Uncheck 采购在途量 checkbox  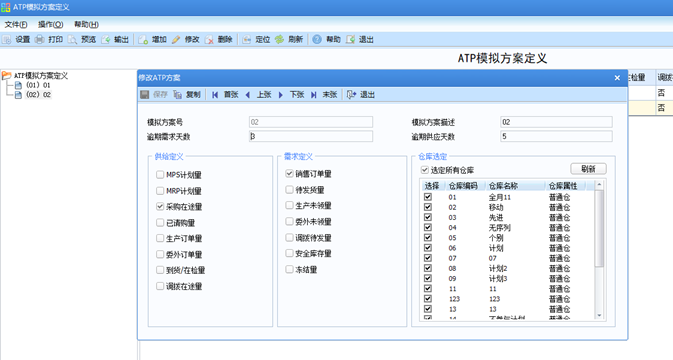(x=160, y=206)
